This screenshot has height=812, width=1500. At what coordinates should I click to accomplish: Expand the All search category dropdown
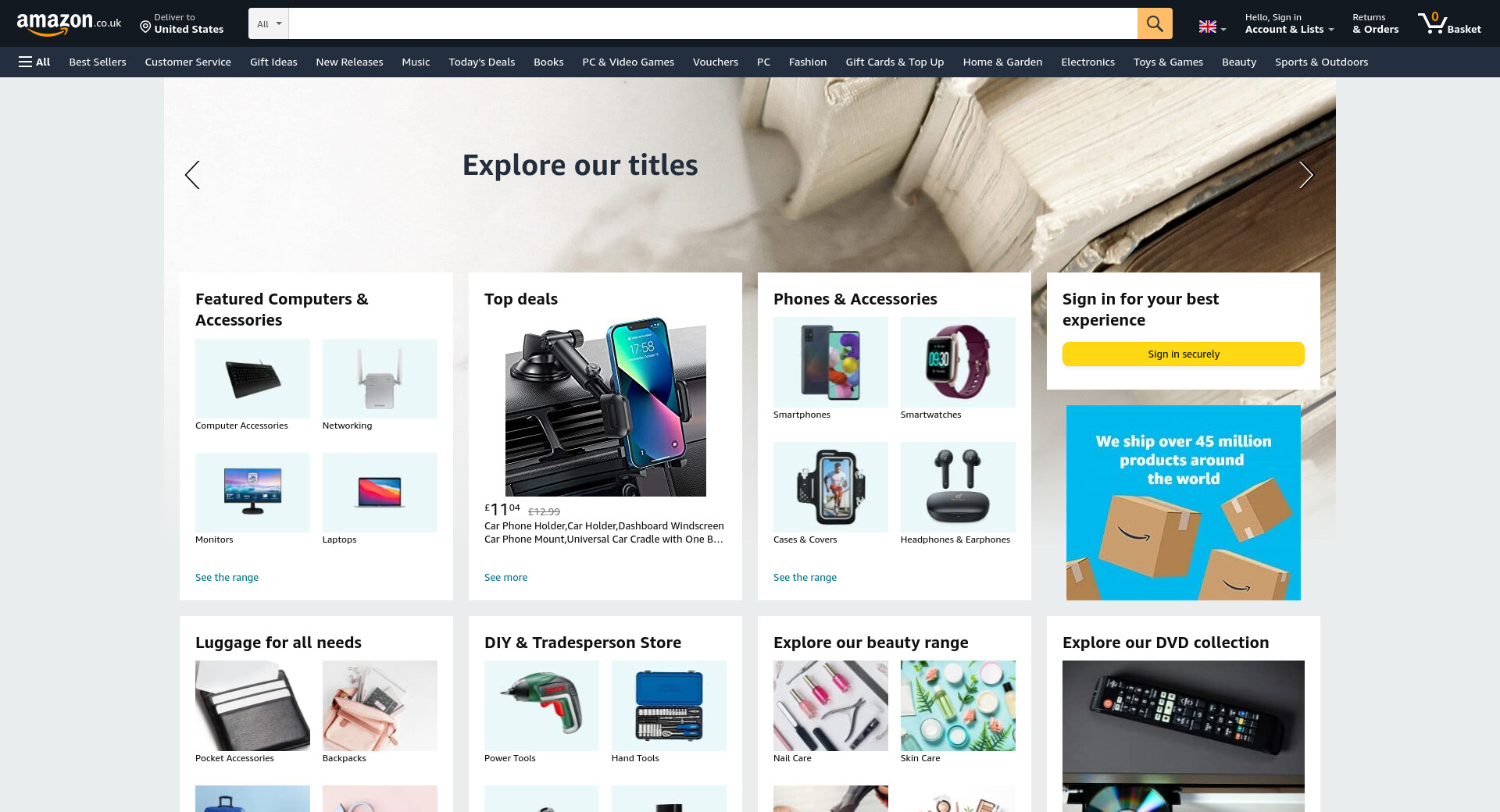click(269, 23)
